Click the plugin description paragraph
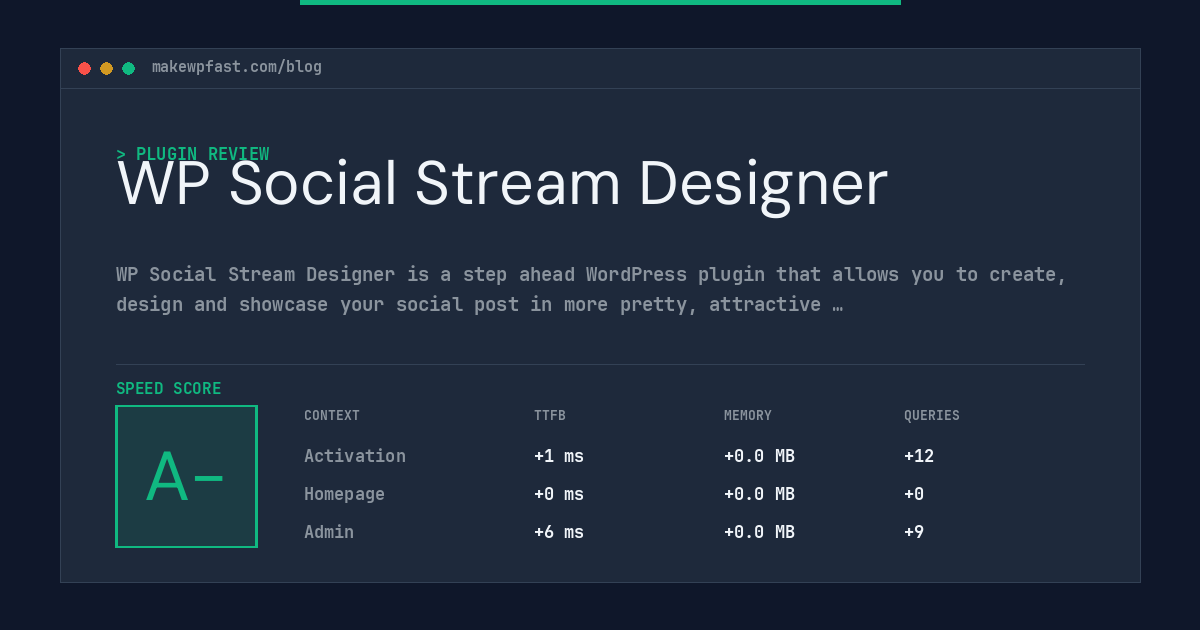Image resolution: width=1200 pixels, height=630 pixels. click(591, 289)
